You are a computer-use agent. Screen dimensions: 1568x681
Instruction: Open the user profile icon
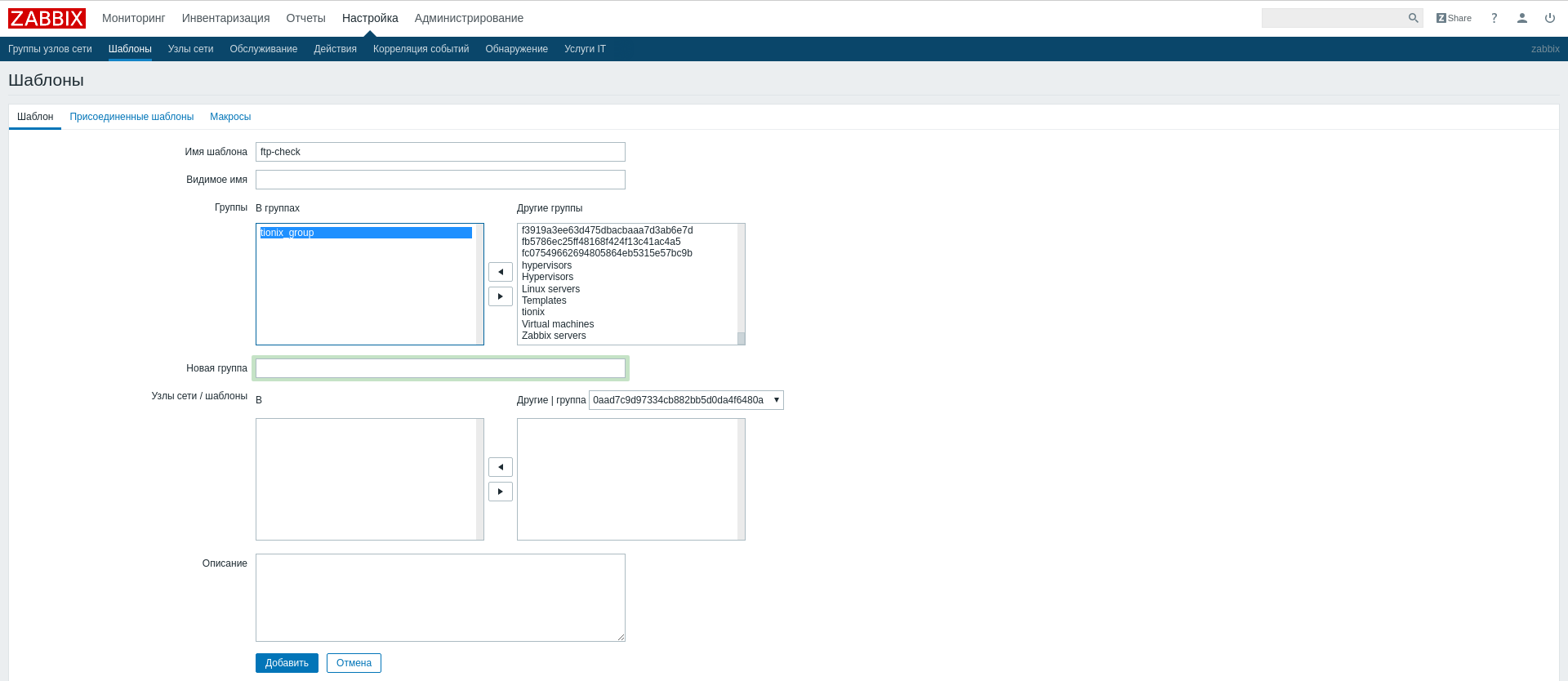pos(1522,18)
